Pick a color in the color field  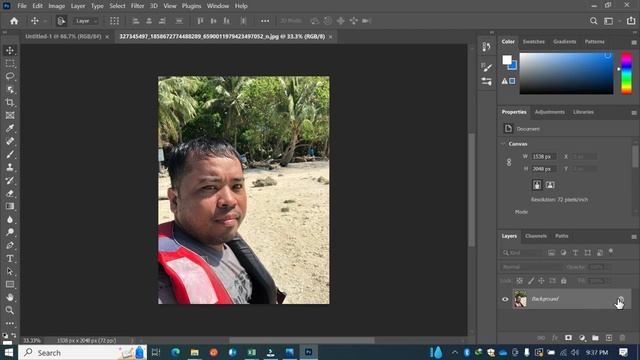click(566, 73)
